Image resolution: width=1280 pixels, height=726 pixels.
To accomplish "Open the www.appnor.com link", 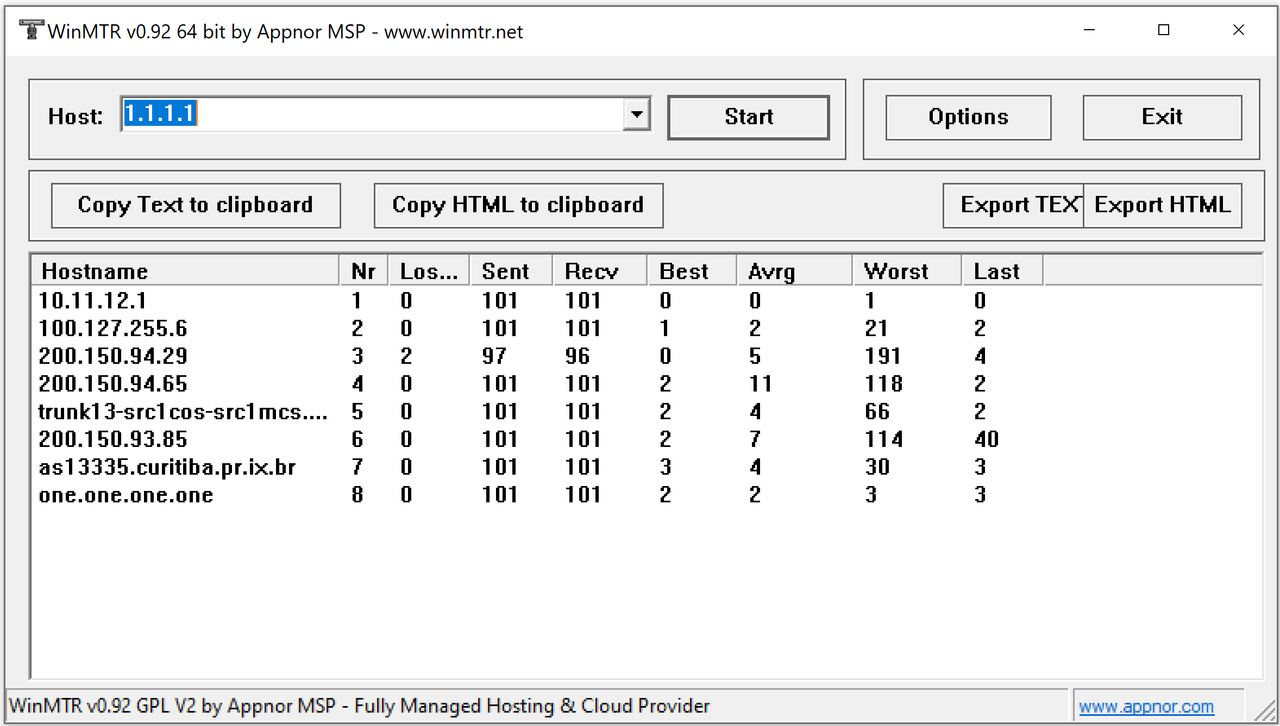I will [1146, 707].
